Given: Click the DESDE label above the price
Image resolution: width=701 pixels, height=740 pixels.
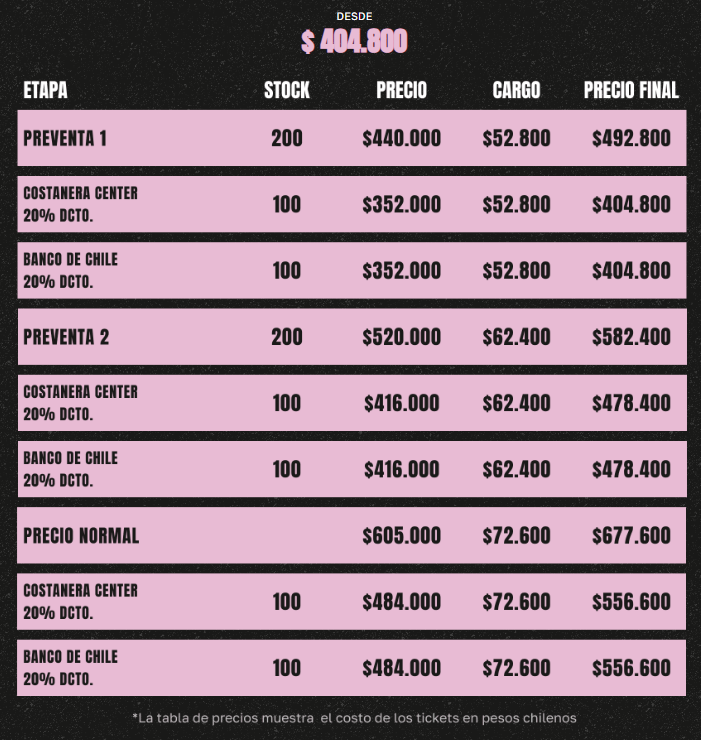Looking at the screenshot, I should point(354,16).
